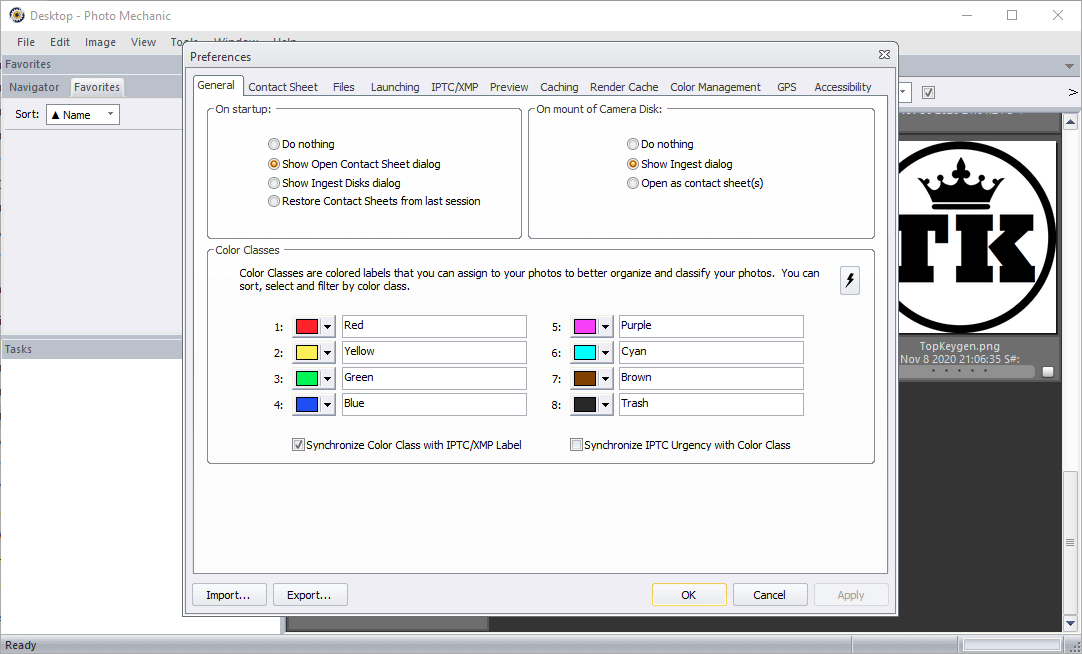Open the Edit menu
The height and width of the screenshot is (654, 1082).
(60, 42)
